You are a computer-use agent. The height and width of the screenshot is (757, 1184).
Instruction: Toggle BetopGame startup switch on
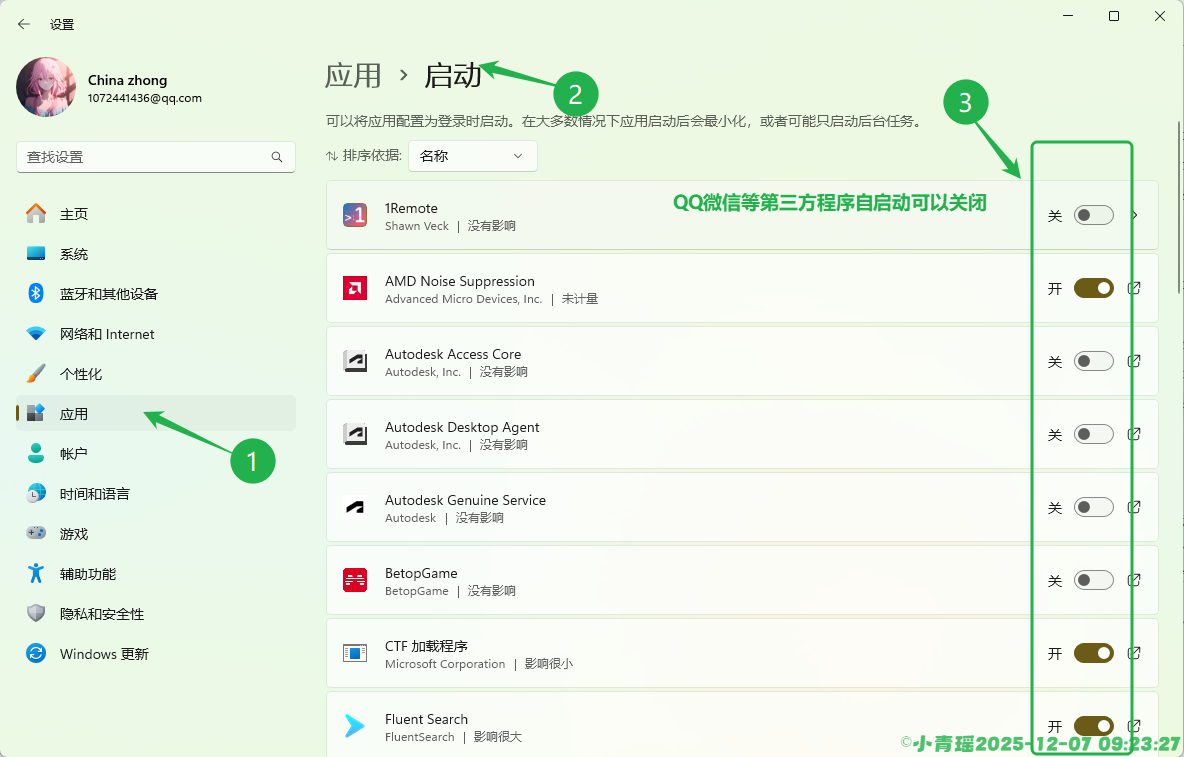[x=1093, y=580]
